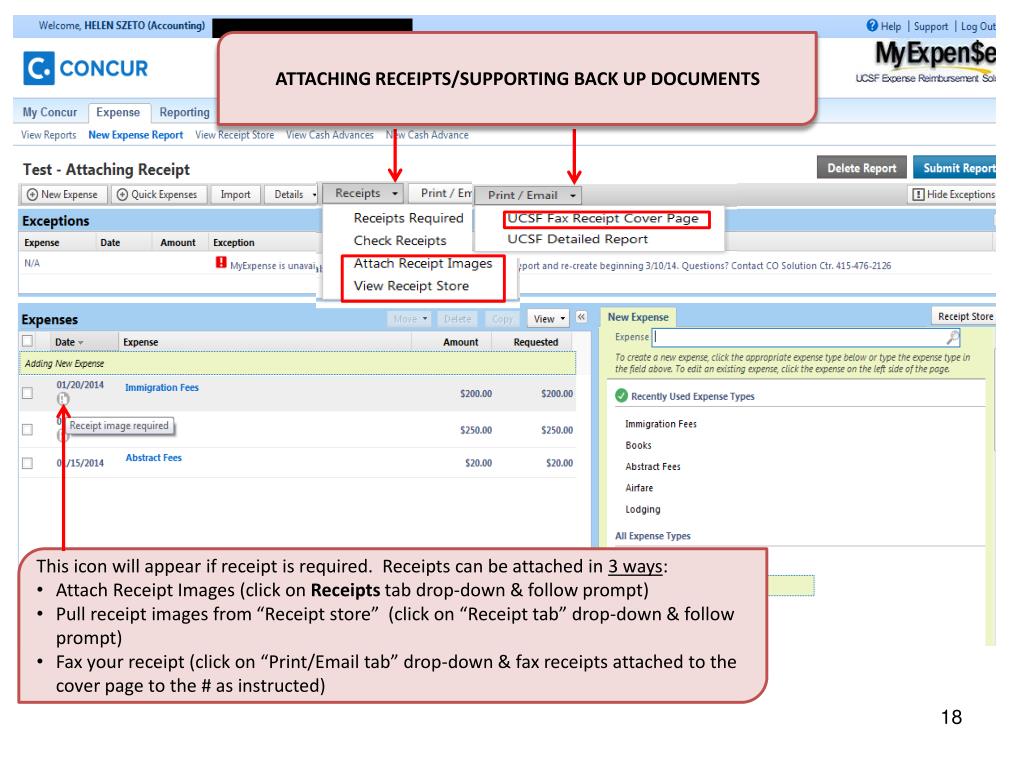This screenshot has width=1024, height=768.
Task: Click the Requested column header
Action: 536,342
